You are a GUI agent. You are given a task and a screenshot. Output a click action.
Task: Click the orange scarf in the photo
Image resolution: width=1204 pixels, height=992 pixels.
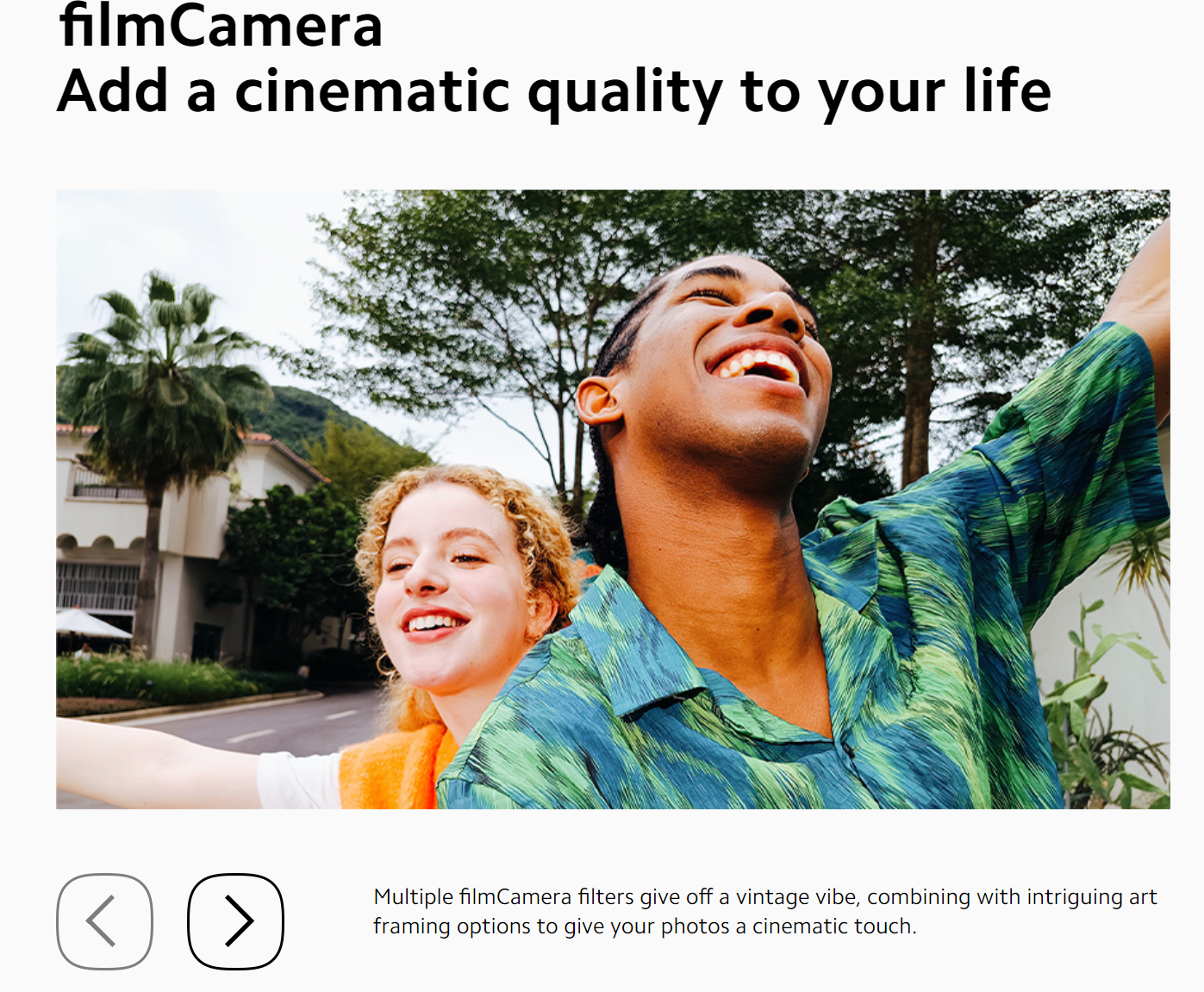pos(396,767)
